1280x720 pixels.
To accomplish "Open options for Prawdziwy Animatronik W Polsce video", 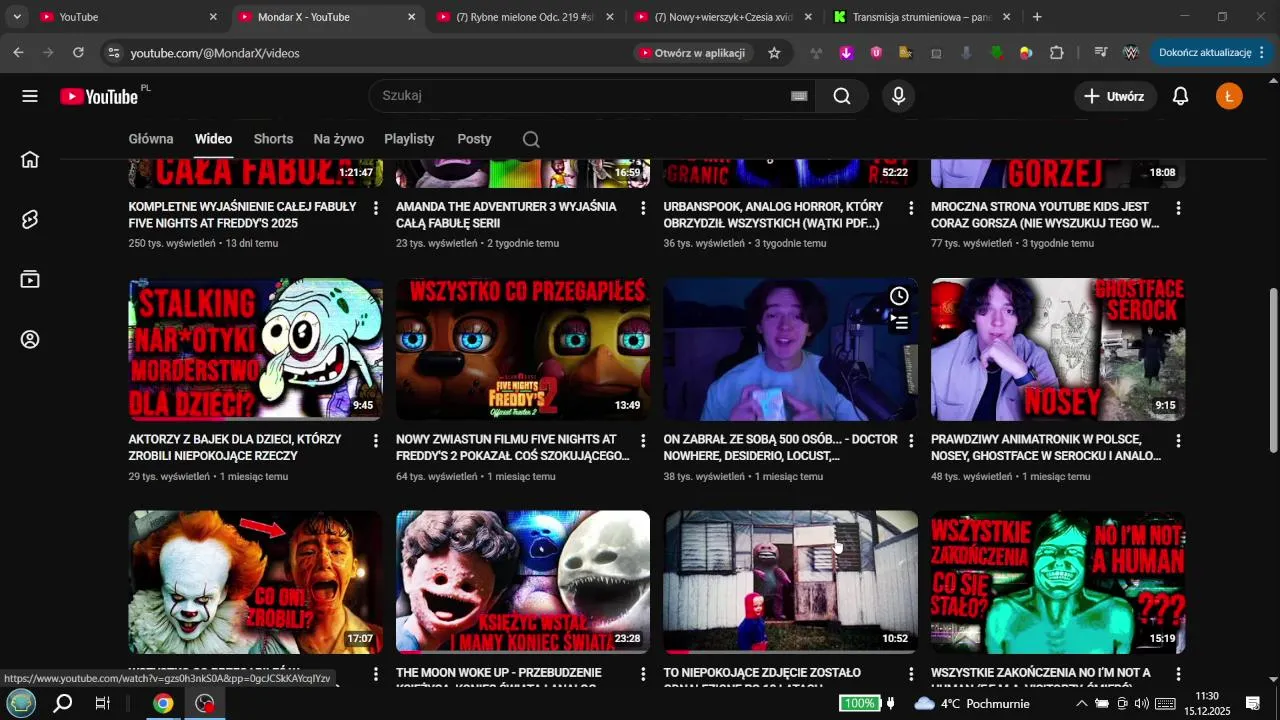I will pyautogui.click(x=1178, y=441).
